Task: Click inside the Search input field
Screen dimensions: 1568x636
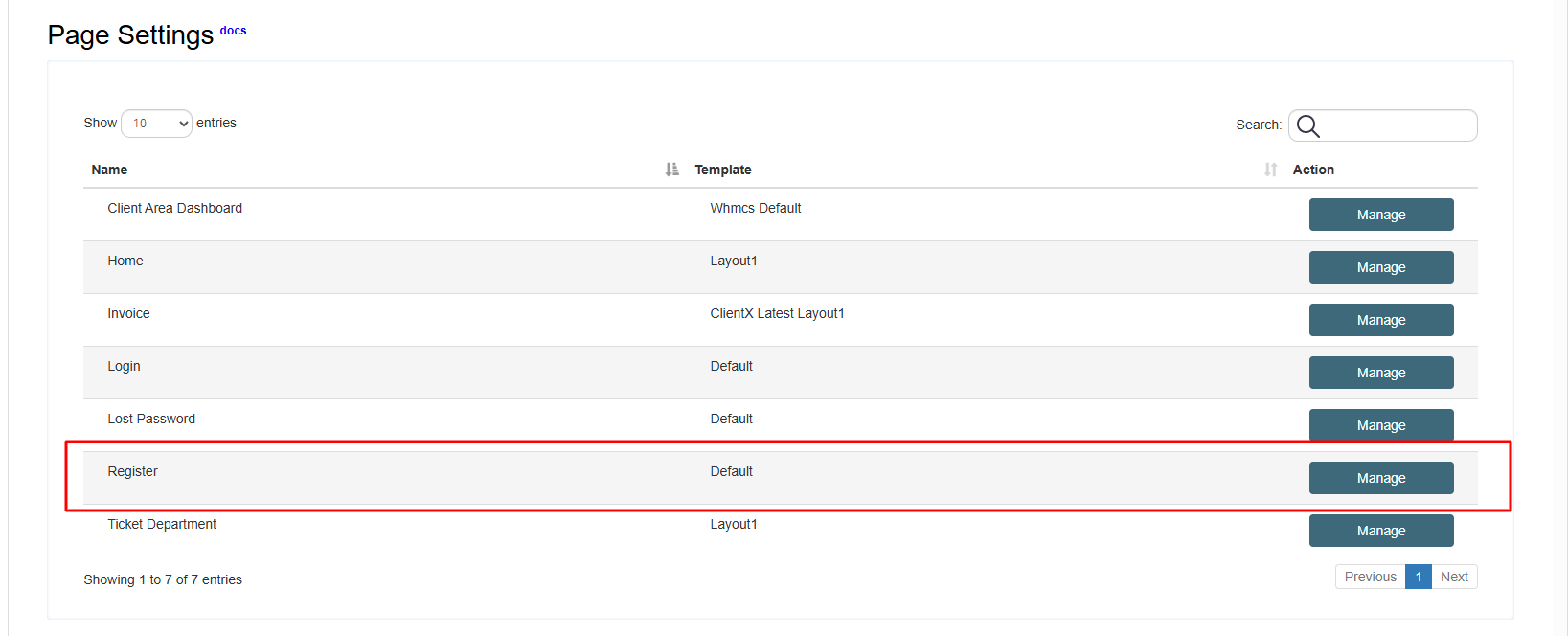Action: 1397,126
